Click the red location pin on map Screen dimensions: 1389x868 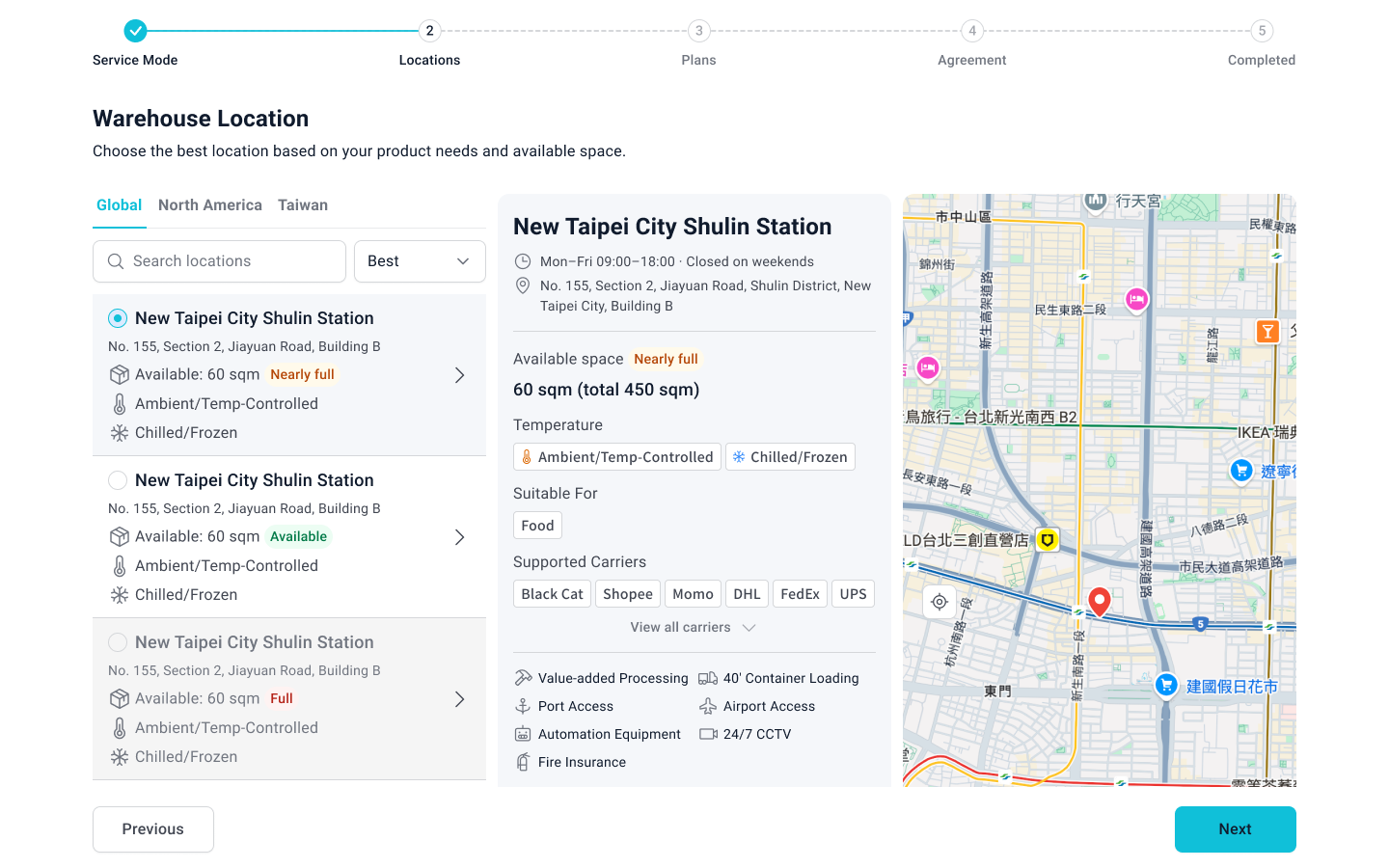[x=1099, y=601]
